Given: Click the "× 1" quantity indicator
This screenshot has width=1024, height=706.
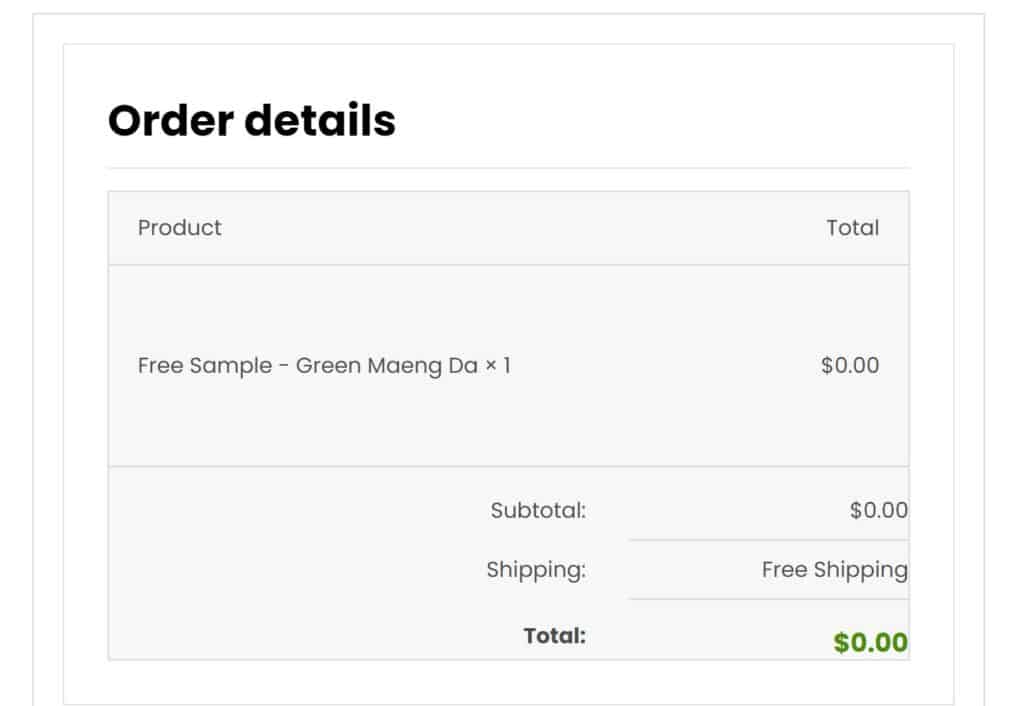Looking at the screenshot, I should tap(498, 366).
